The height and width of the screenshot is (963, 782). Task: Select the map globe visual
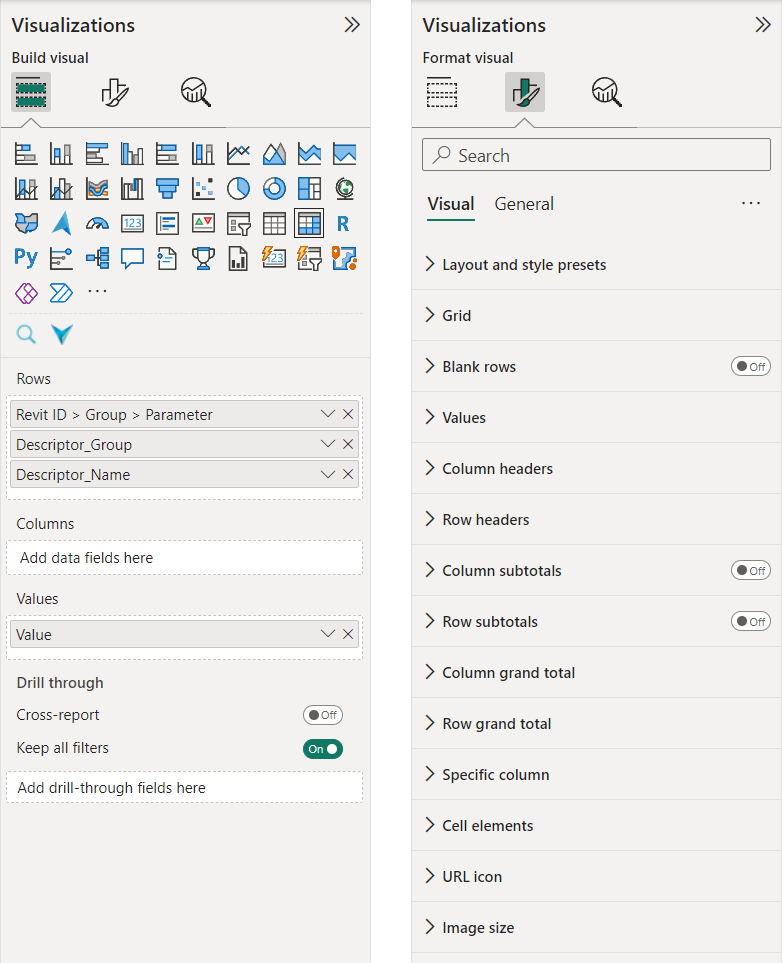345,189
